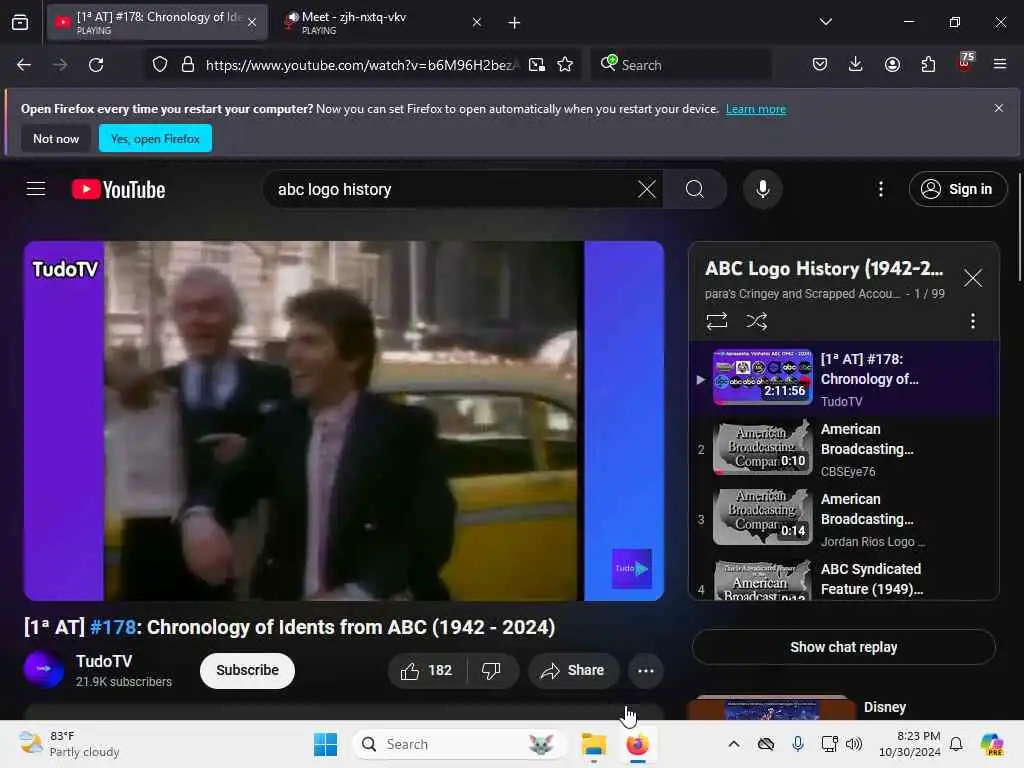Screen dimensions: 1024x768
Task: Share this video
Action: click(573, 671)
